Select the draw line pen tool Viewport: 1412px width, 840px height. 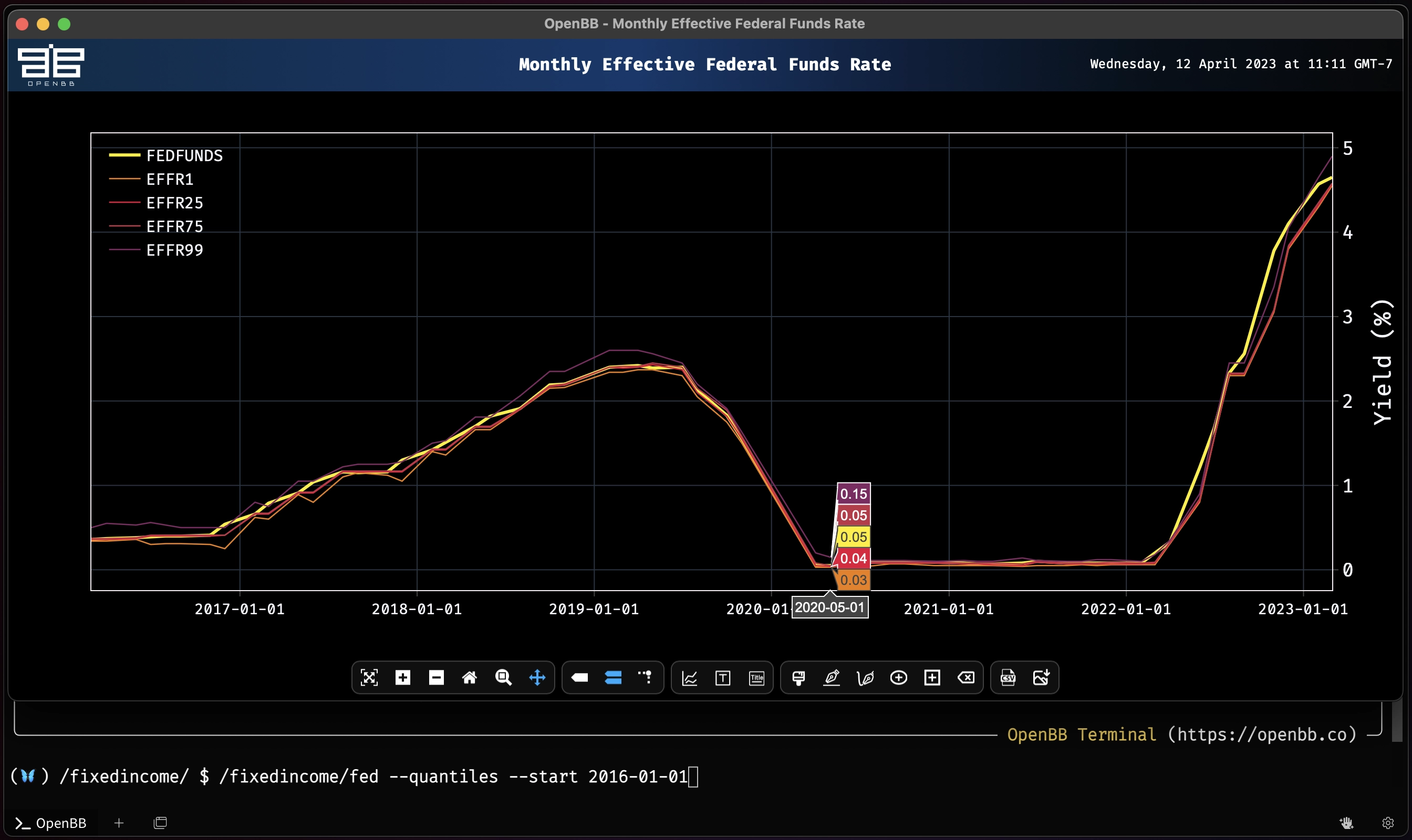[x=832, y=678]
